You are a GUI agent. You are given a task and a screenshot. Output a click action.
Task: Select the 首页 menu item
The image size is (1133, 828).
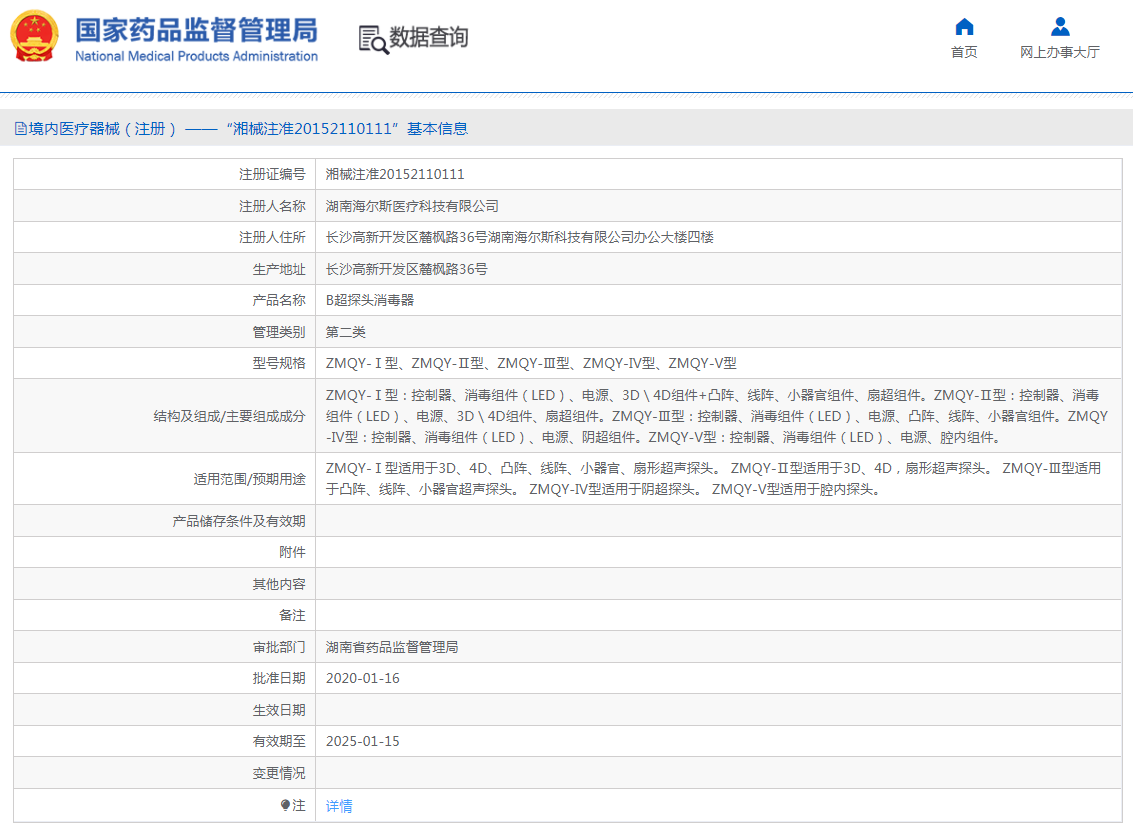click(x=963, y=52)
